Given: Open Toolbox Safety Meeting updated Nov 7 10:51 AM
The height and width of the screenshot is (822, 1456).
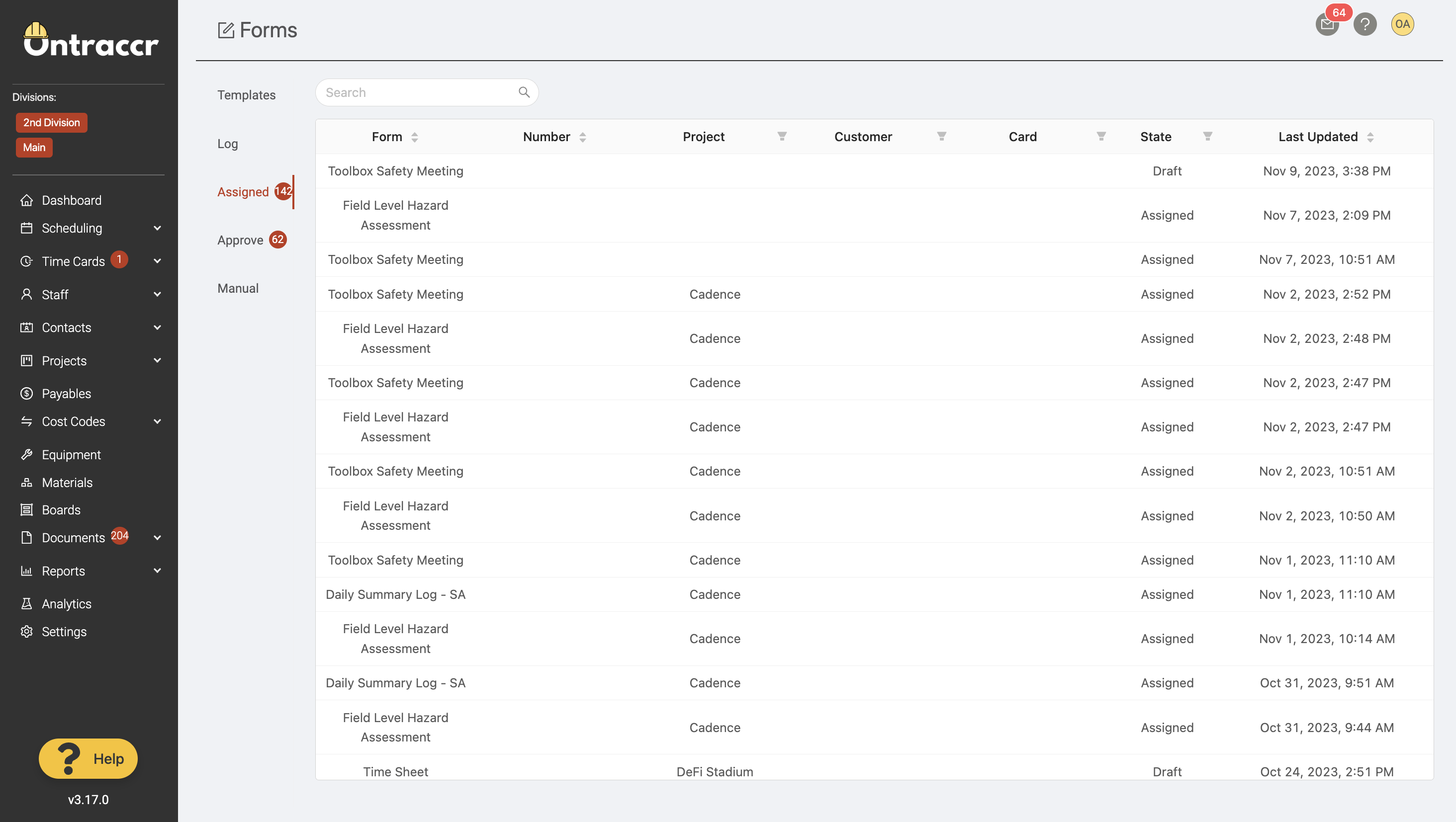Looking at the screenshot, I should pyautogui.click(x=874, y=259).
